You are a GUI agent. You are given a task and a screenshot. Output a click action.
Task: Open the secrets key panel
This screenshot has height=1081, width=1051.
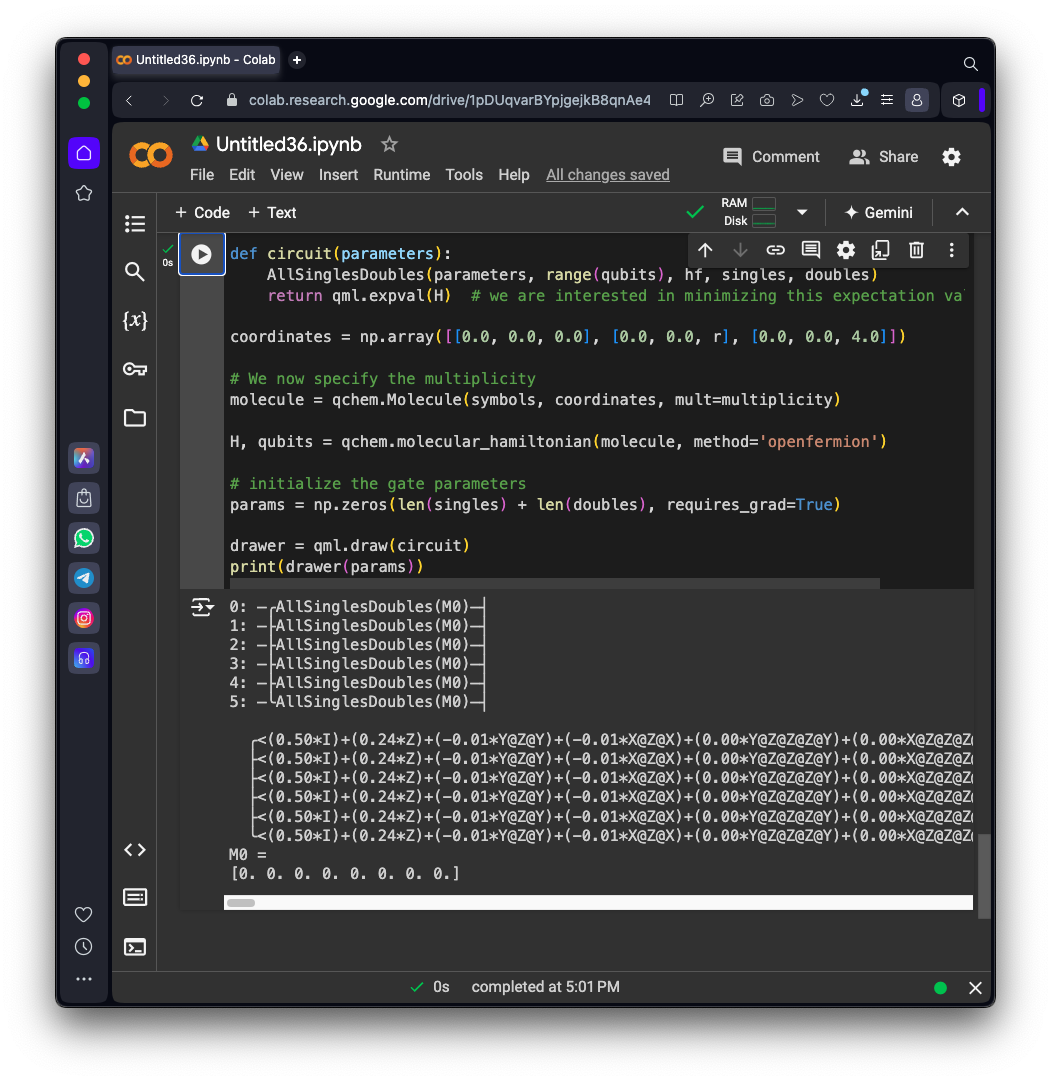(135, 369)
